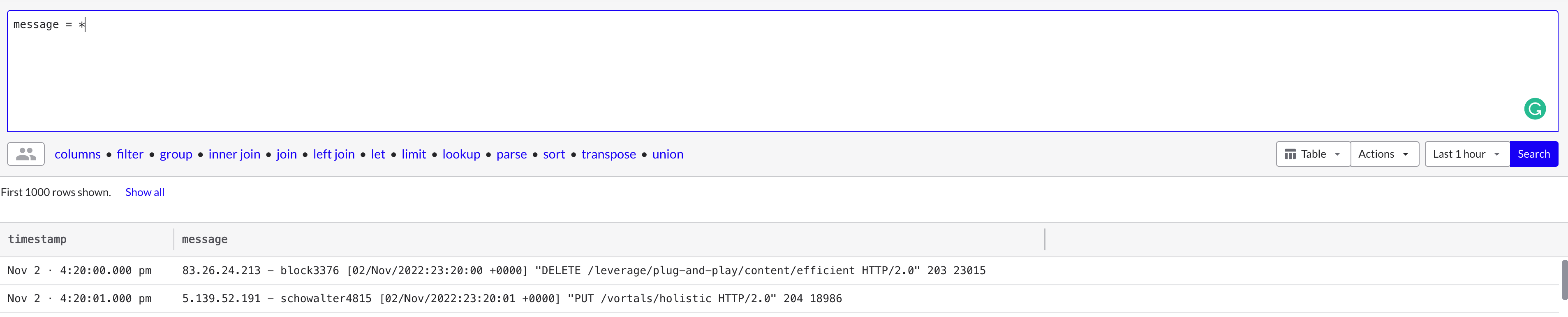1568x317 pixels.
Task: Insert the inner join operator
Action: (234, 154)
